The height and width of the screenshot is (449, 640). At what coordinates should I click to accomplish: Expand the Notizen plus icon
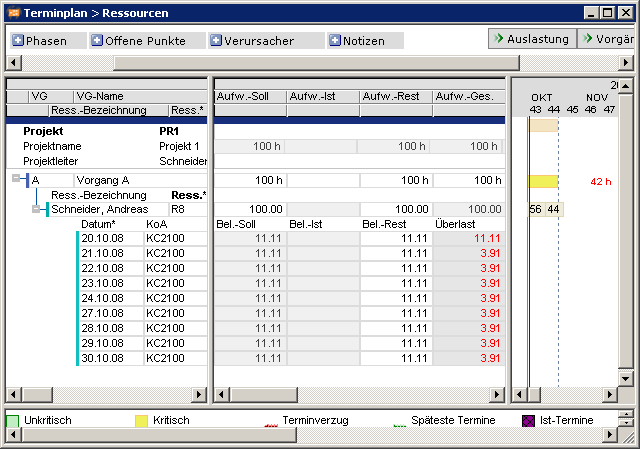(335, 40)
